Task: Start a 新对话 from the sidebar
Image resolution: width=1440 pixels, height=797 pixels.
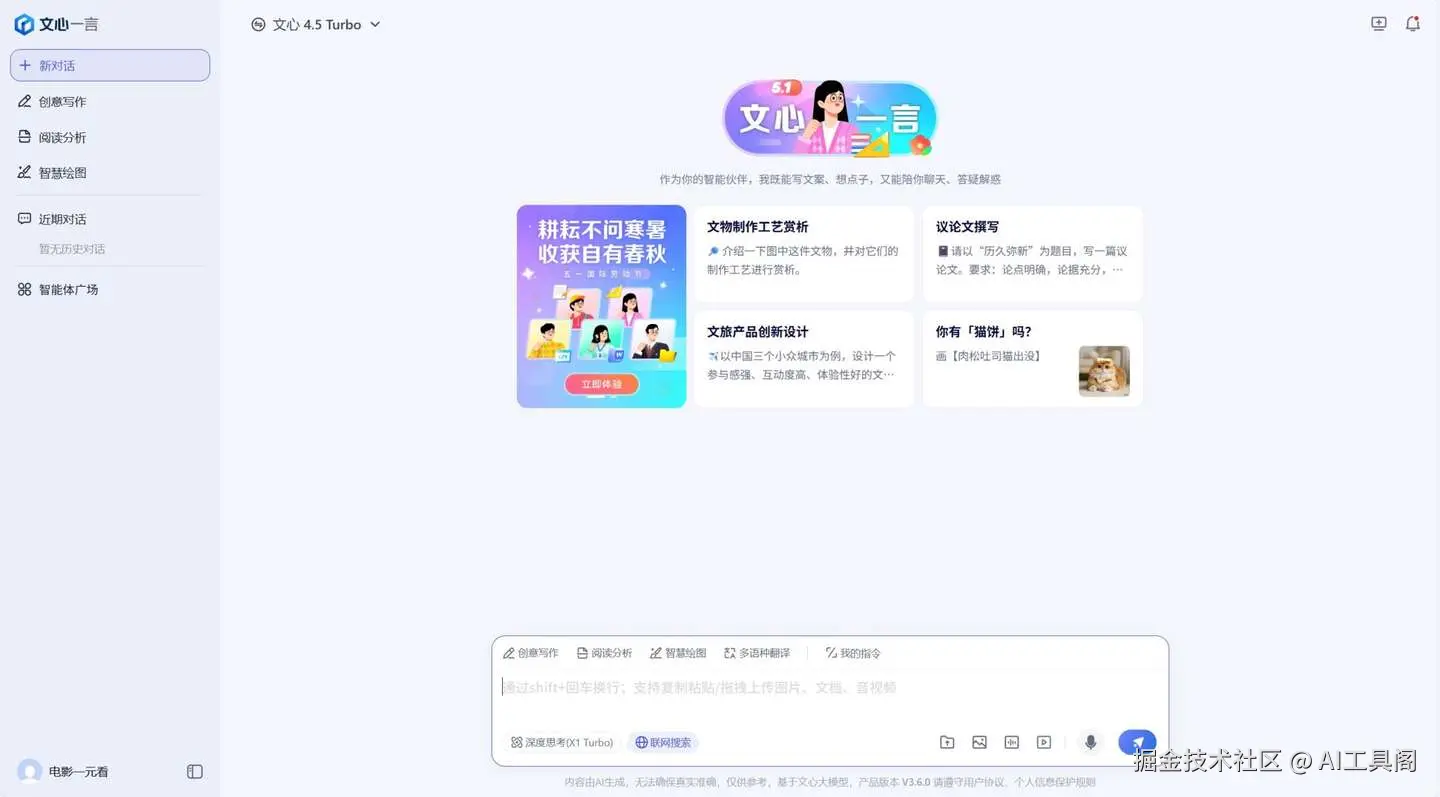Action: tap(110, 65)
